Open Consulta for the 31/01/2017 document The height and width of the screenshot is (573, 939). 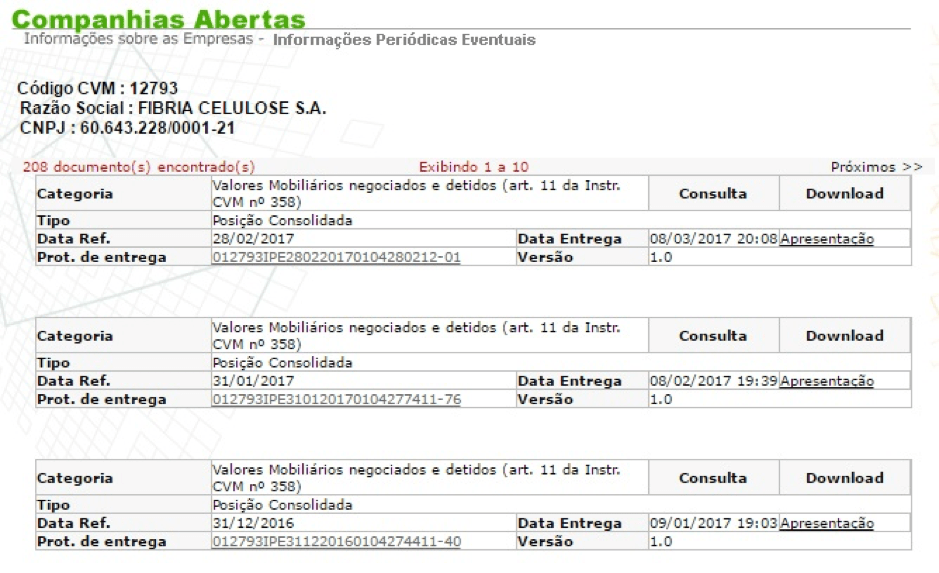pos(713,336)
